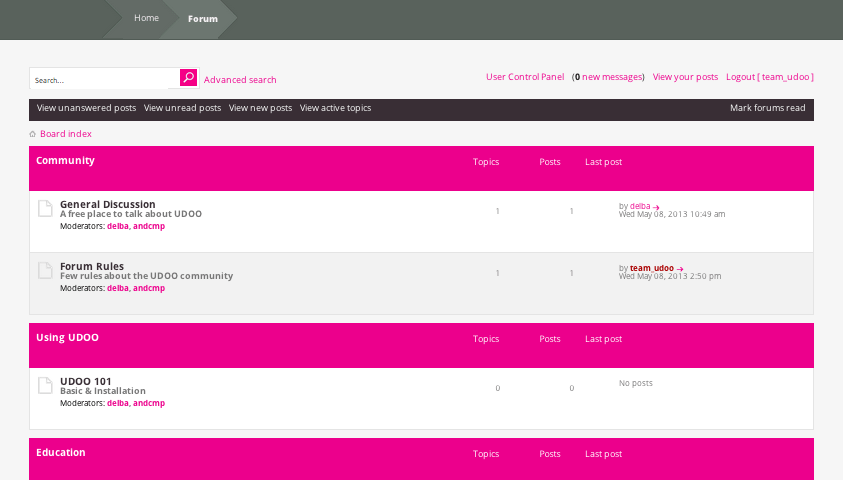Open the Using UDOO category header link
Image resolution: width=843 pixels, height=480 pixels.
[x=67, y=337]
